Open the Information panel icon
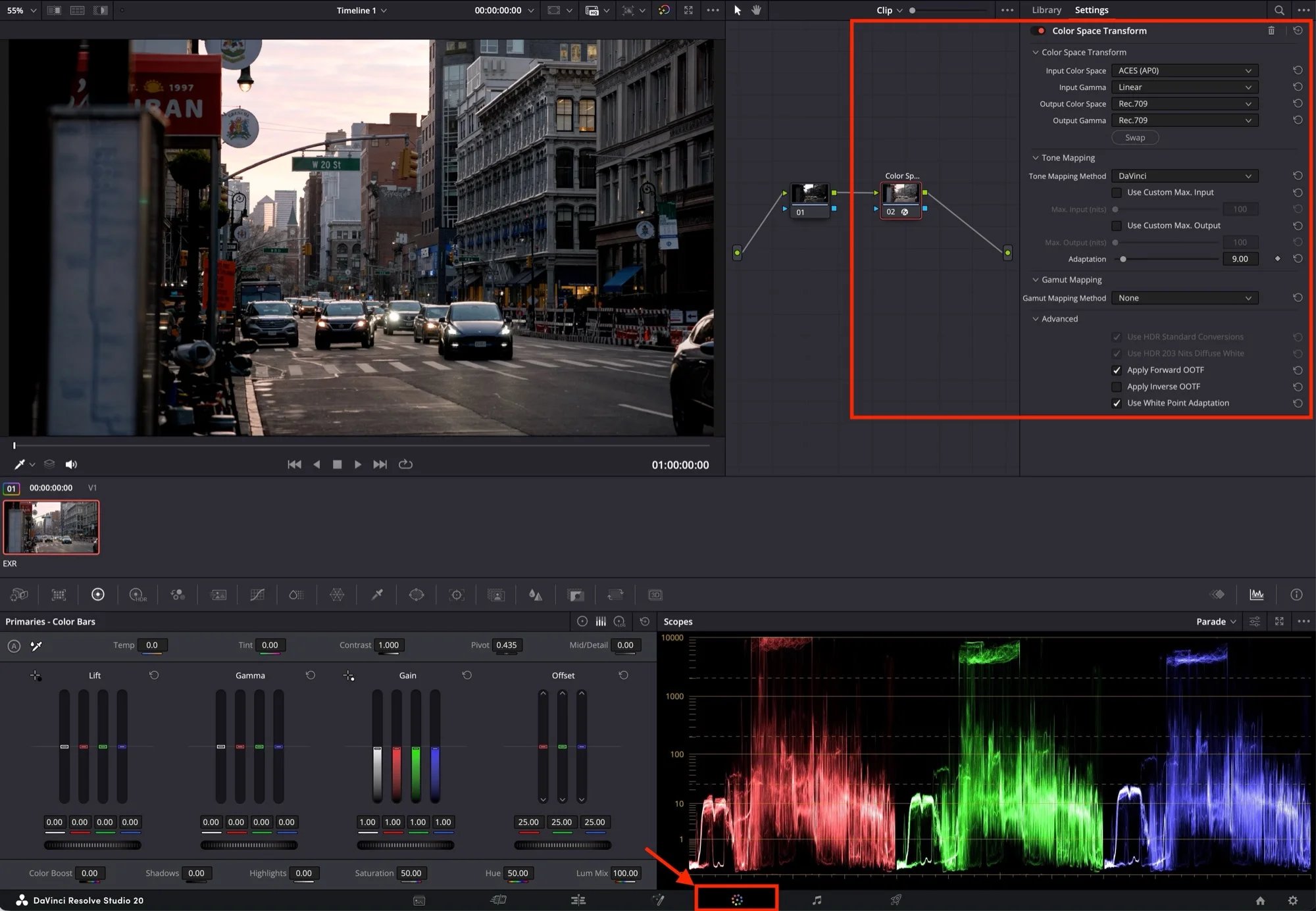The width and height of the screenshot is (1316, 911). [x=1296, y=595]
